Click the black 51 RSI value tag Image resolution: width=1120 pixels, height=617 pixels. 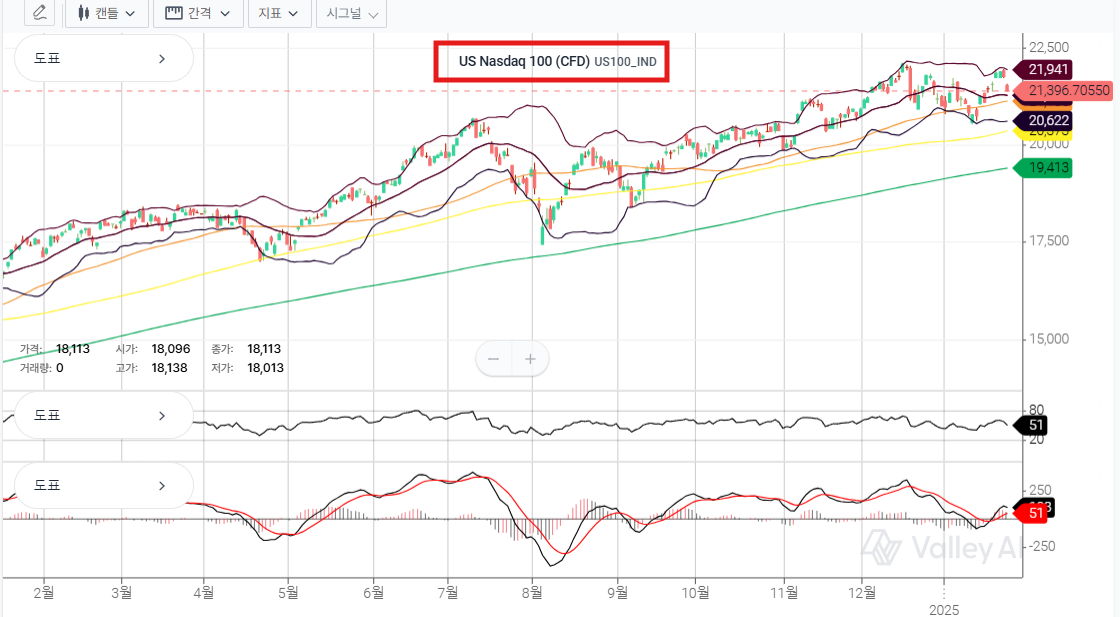point(1036,425)
